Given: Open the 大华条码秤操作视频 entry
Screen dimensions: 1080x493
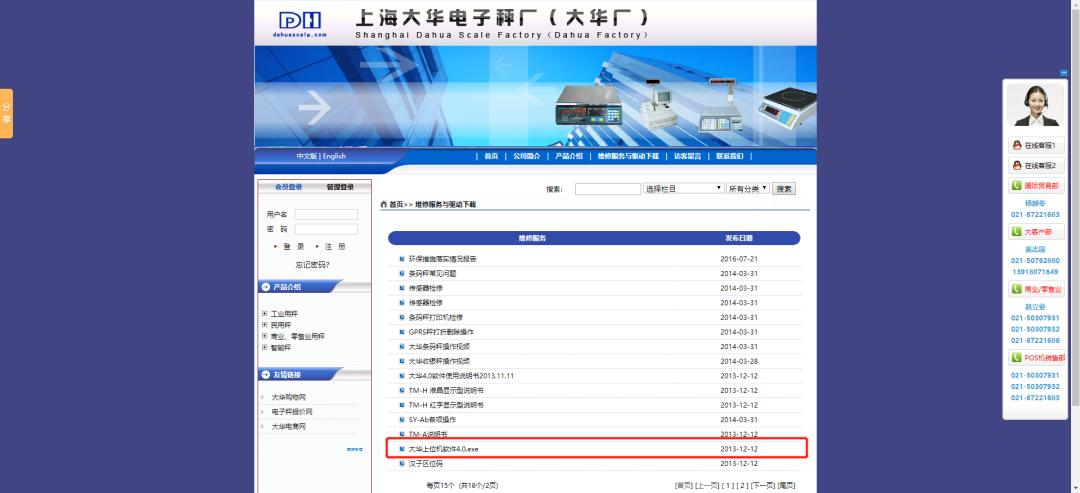Looking at the screenshot, I should (439, 346).
